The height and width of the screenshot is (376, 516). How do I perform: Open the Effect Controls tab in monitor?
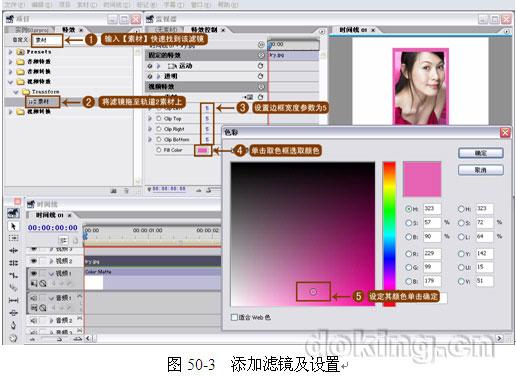(x=204, y=30)
